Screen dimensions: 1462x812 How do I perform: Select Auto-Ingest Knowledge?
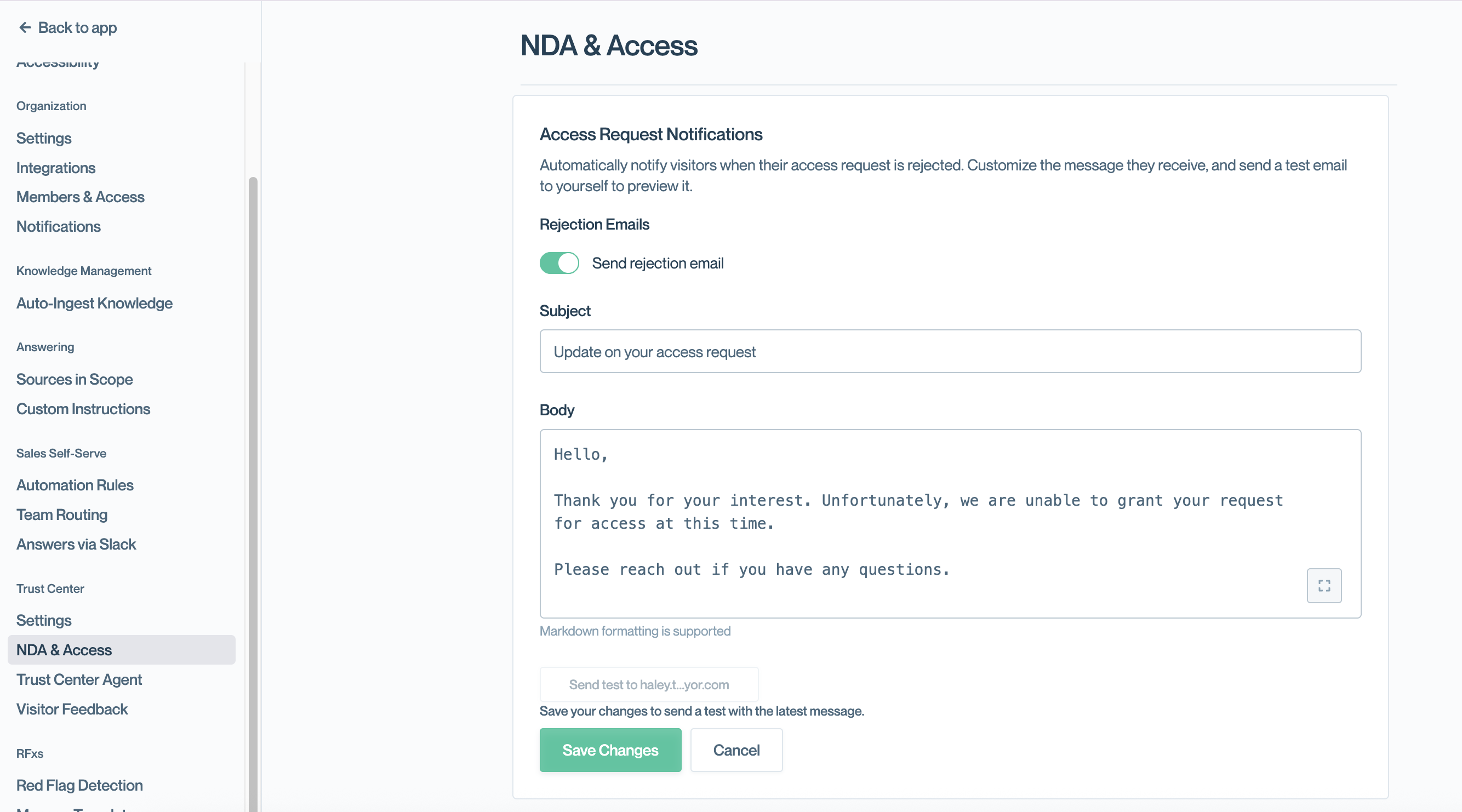(x=94, y=303)
